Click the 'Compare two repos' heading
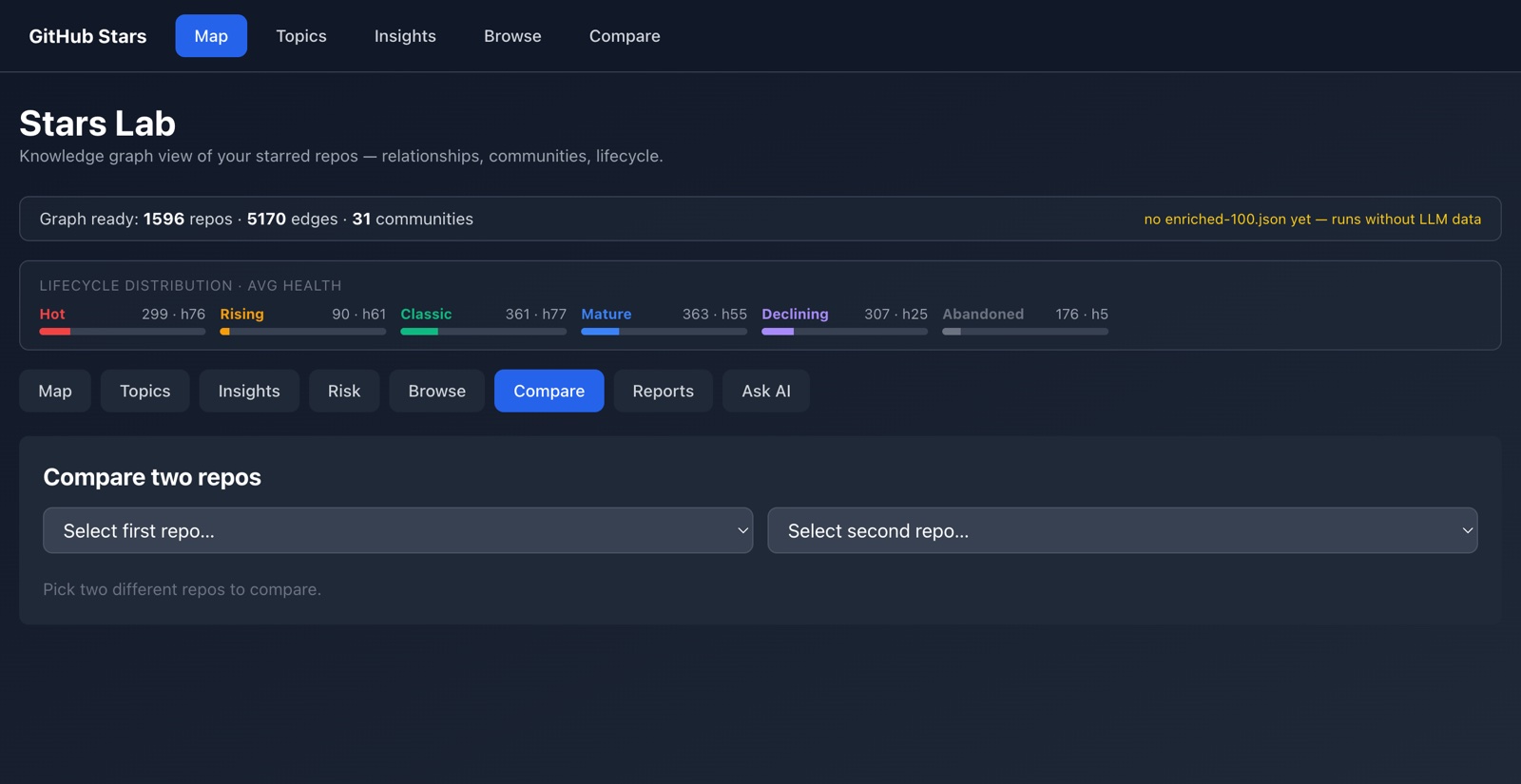 (x=152, y=477)
